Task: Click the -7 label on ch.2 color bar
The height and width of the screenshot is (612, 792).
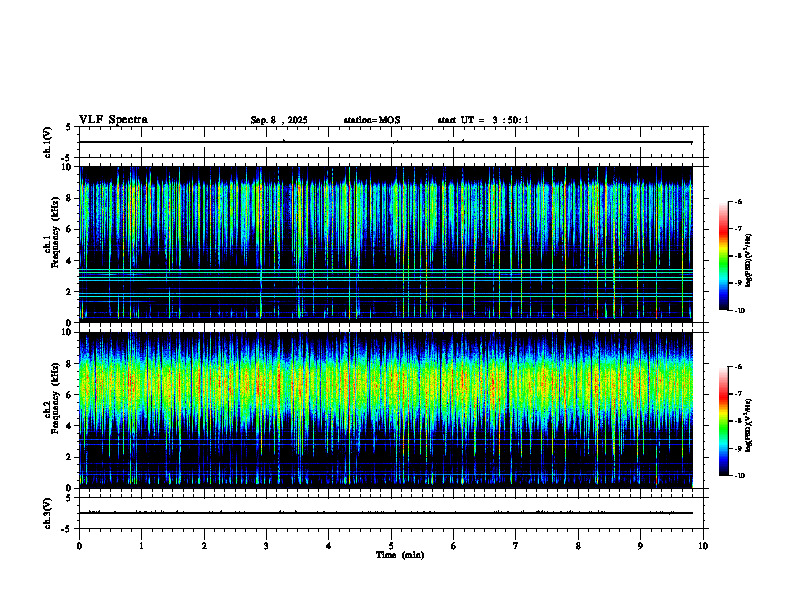Action: point(738,394)
